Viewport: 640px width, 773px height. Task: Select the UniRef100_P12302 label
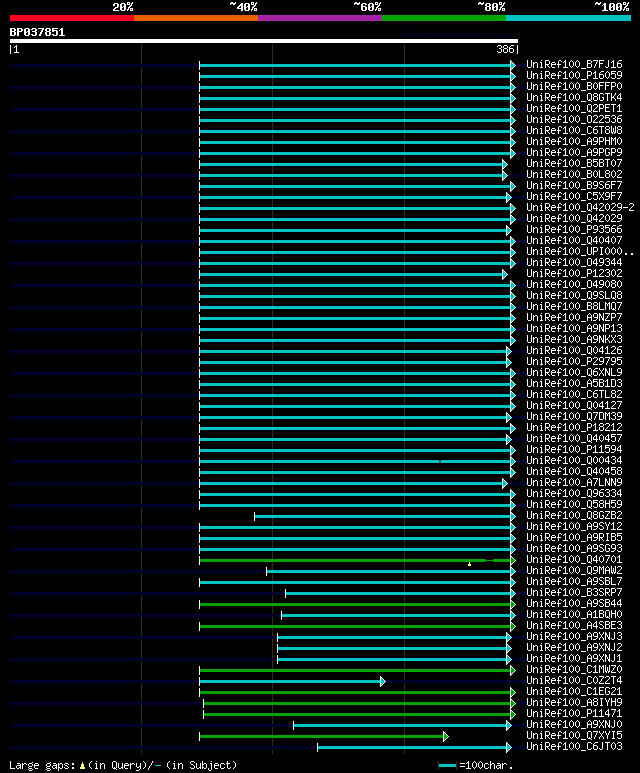574,274
